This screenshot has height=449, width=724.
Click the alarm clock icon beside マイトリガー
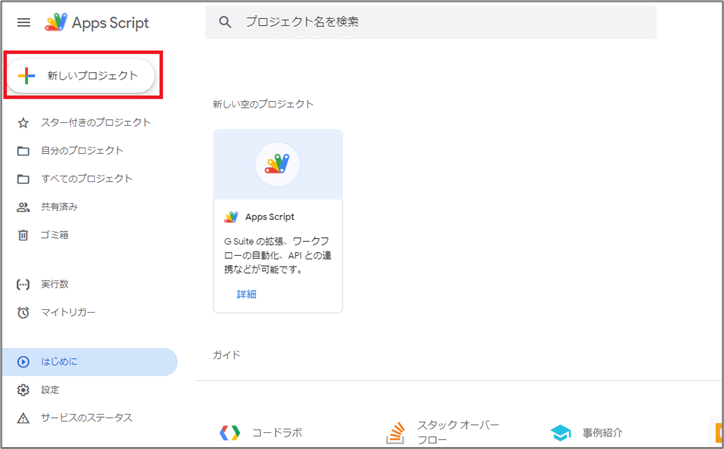click(x=23, y=313)
